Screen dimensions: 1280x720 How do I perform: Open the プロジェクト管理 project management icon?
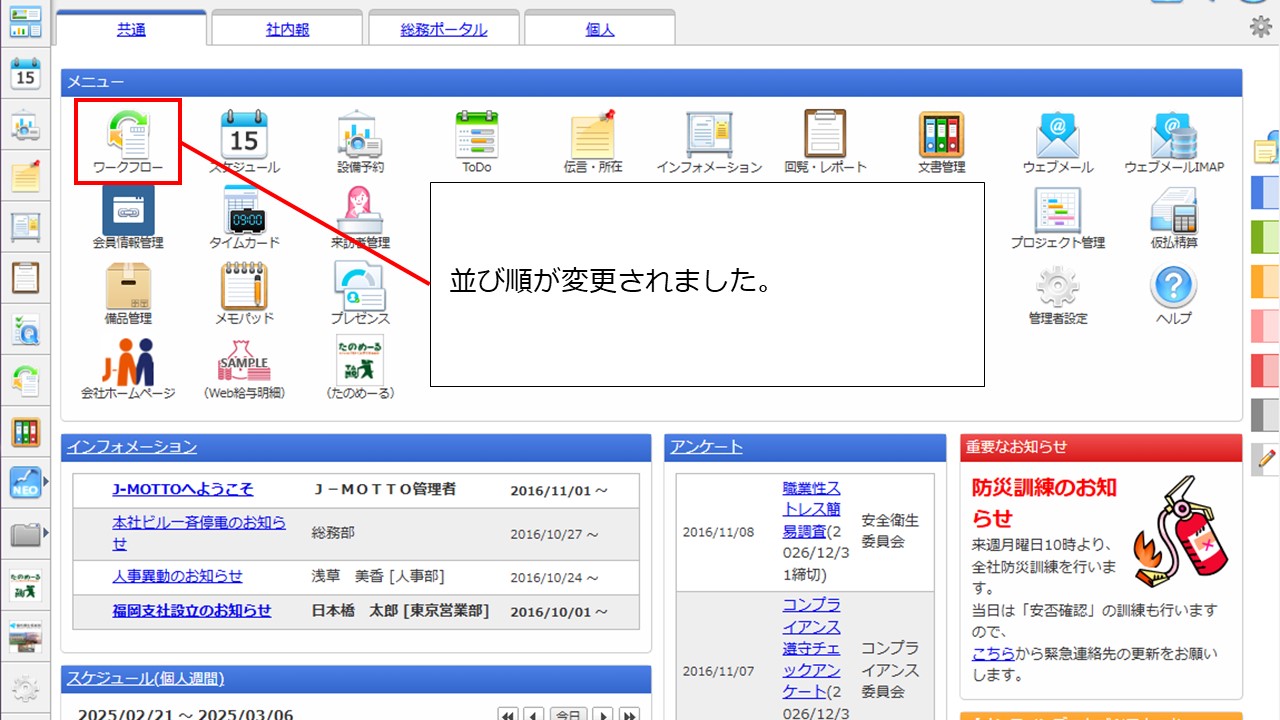[x=1058, y=216]
